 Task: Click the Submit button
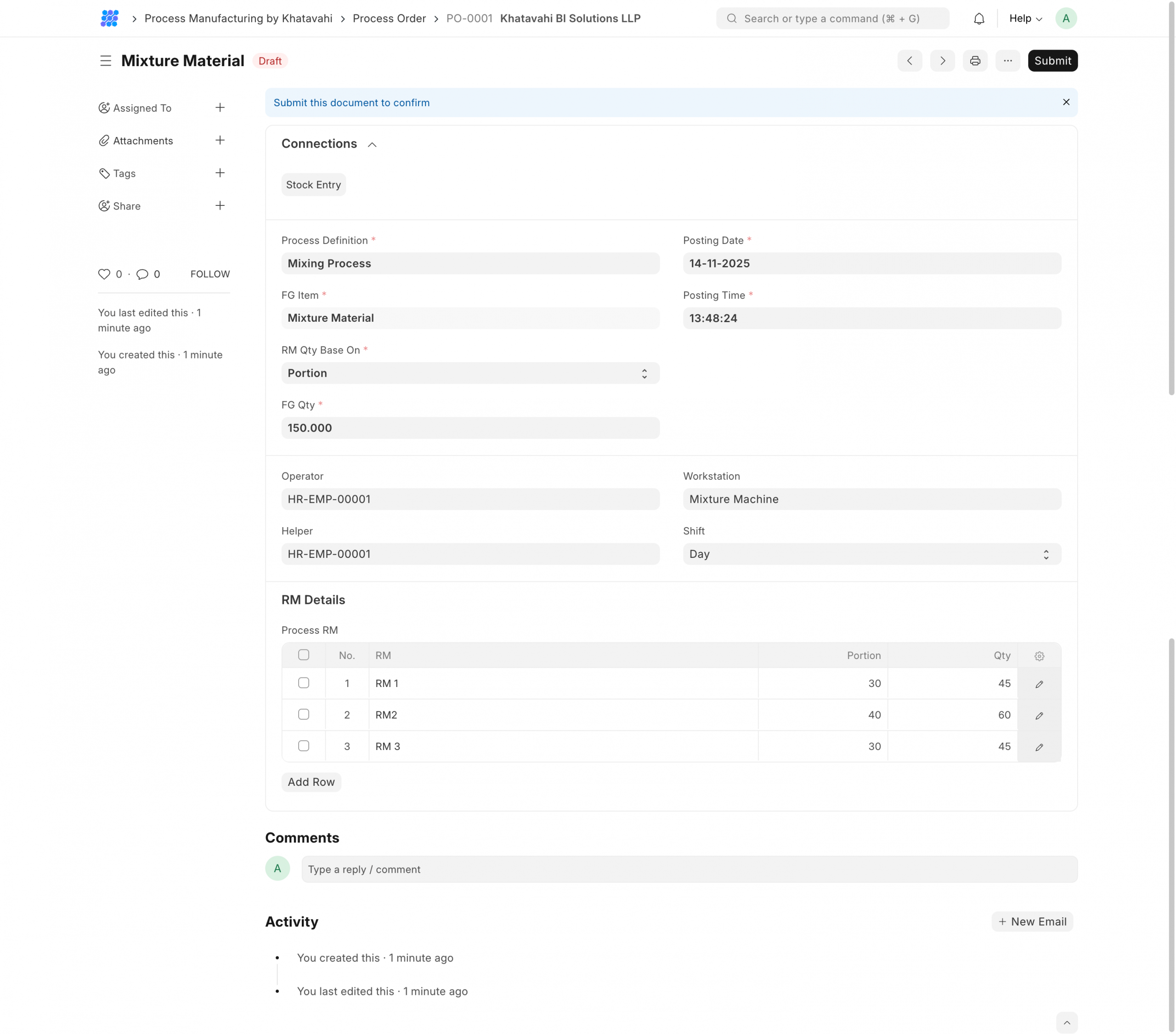(1052, 61)
